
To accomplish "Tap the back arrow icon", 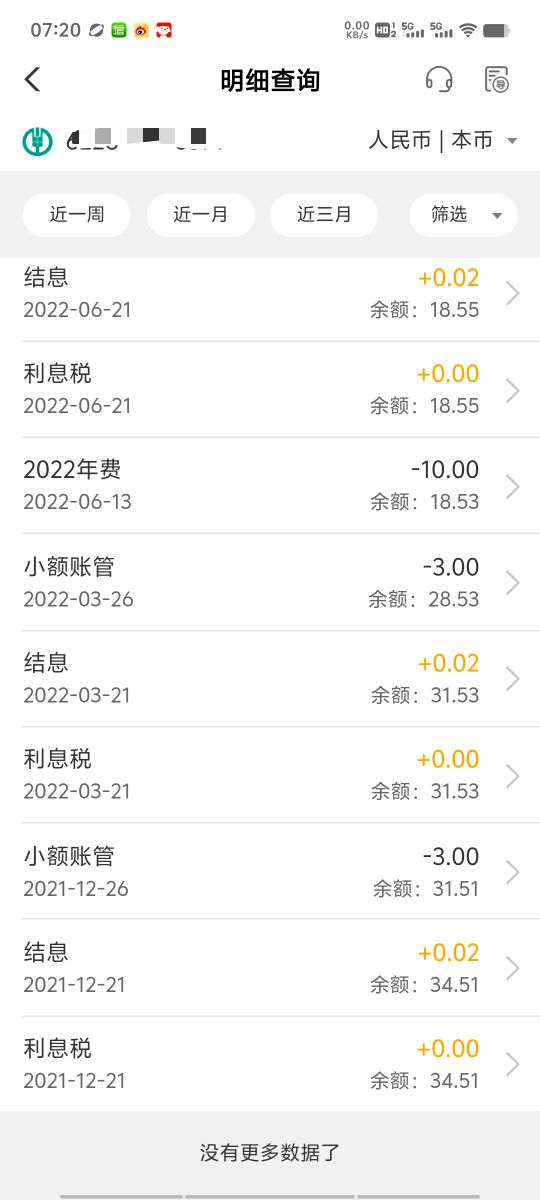I will pos(33,80).
